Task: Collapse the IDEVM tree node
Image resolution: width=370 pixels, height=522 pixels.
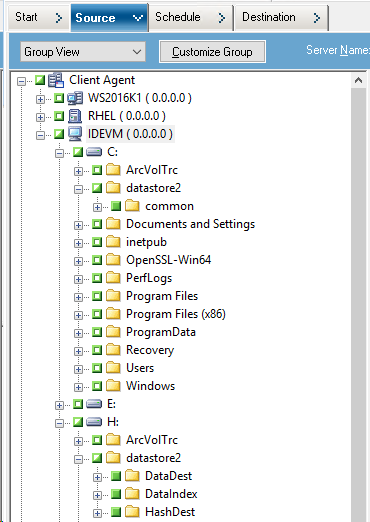Action: click(x=40, y=135)
